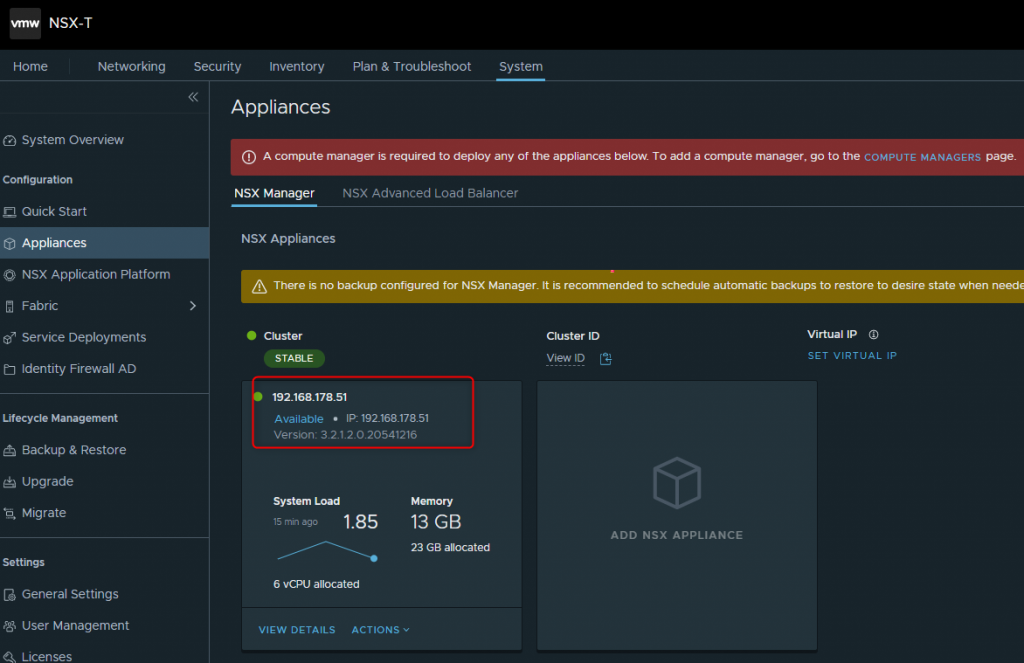This screenshot has width=1024, height=663.
Task: Open User Management page
Action: pos(75,625)
